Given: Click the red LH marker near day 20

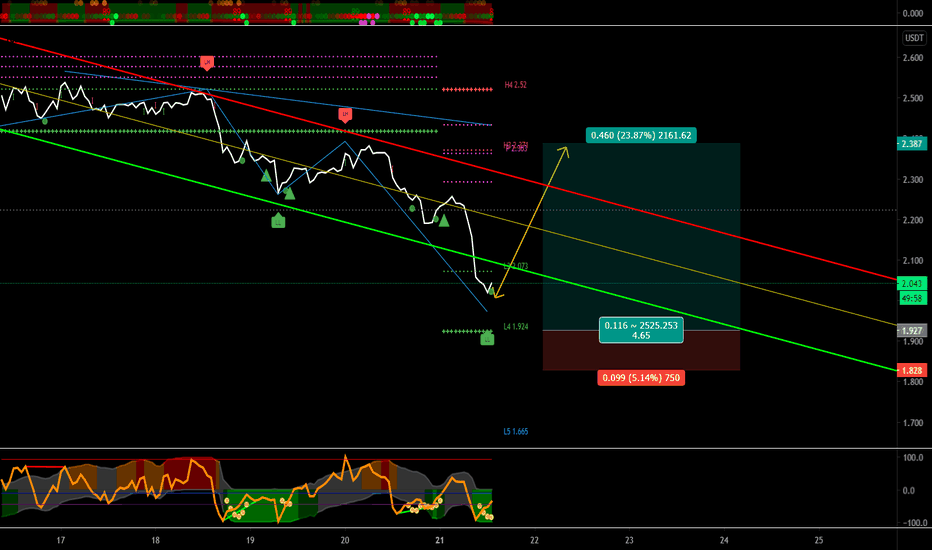Looking at the screenshot, I should [x=345, y=115].
